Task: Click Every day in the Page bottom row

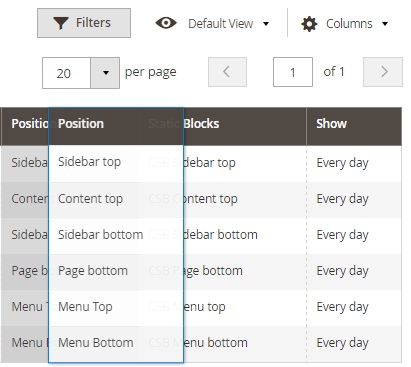Action: coord(342,271)
